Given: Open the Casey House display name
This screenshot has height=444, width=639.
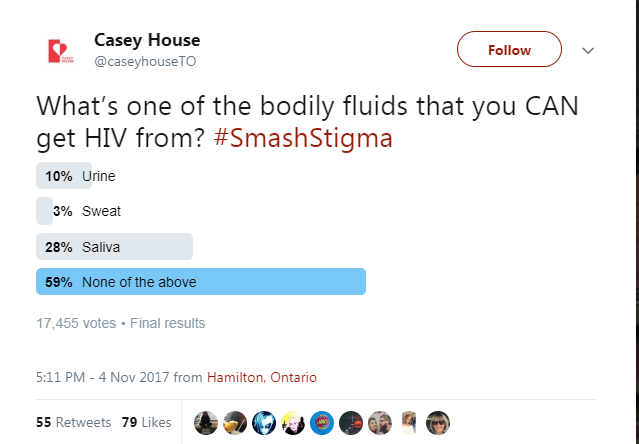Looking at the screenshot, I should pyautogui.click(x=147, y=40).
